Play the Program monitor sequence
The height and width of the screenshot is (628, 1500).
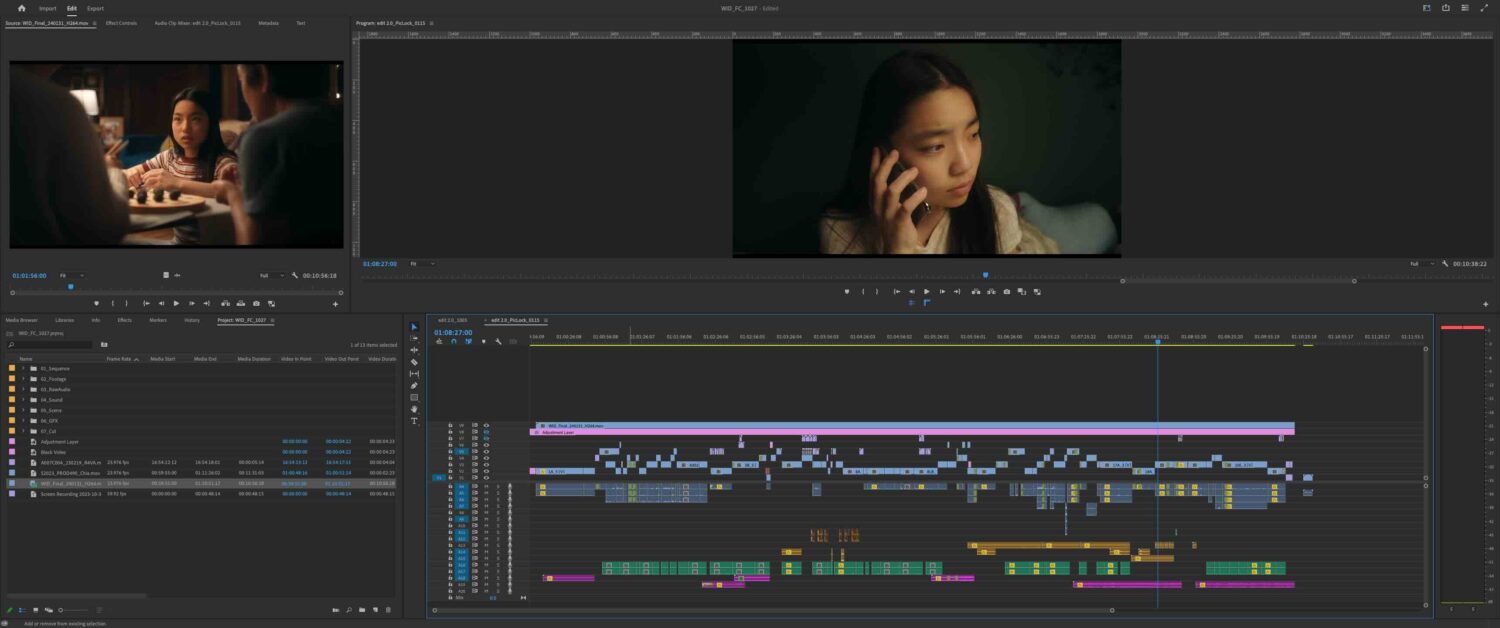pyautogui.click(x=926, y=292)
